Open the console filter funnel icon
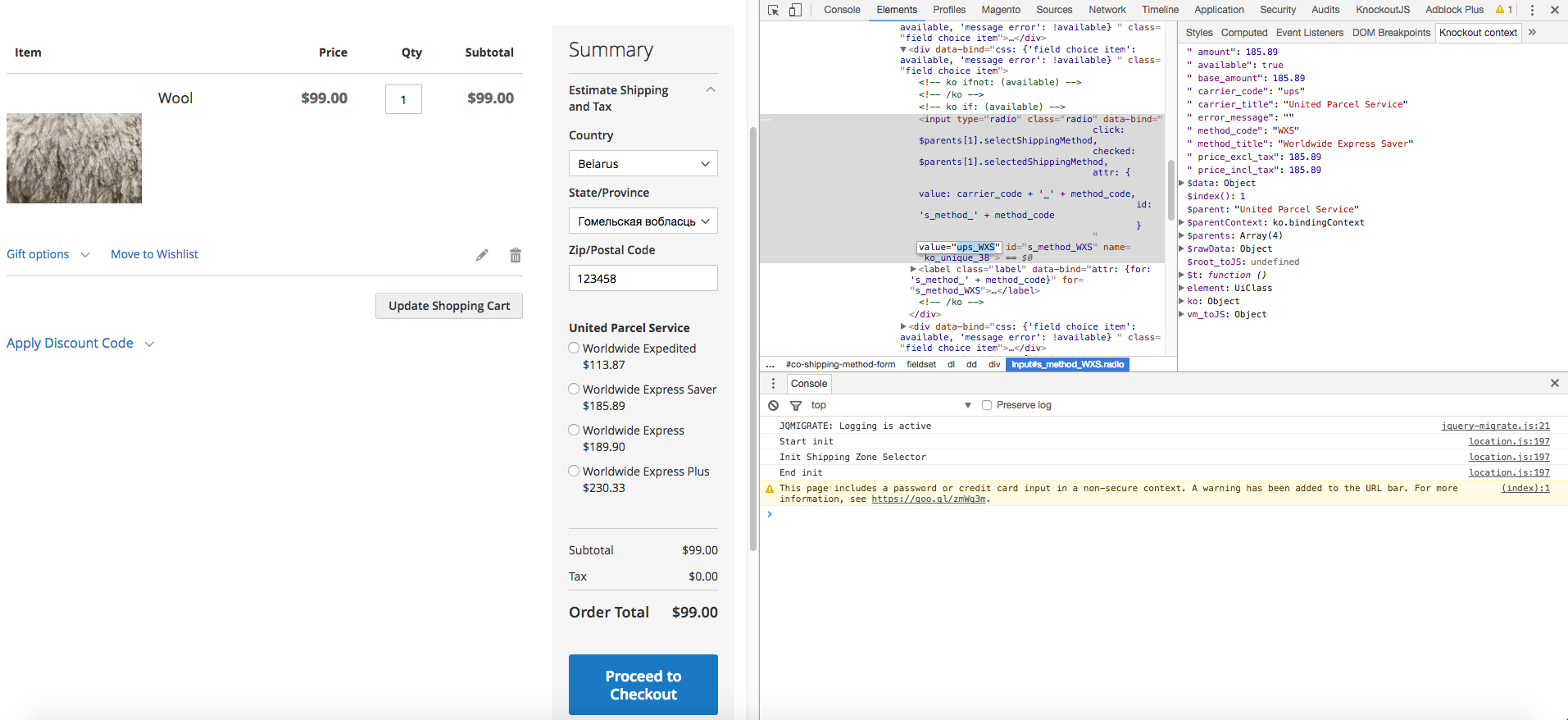1568x720 pixels. (x=795, y=405)
